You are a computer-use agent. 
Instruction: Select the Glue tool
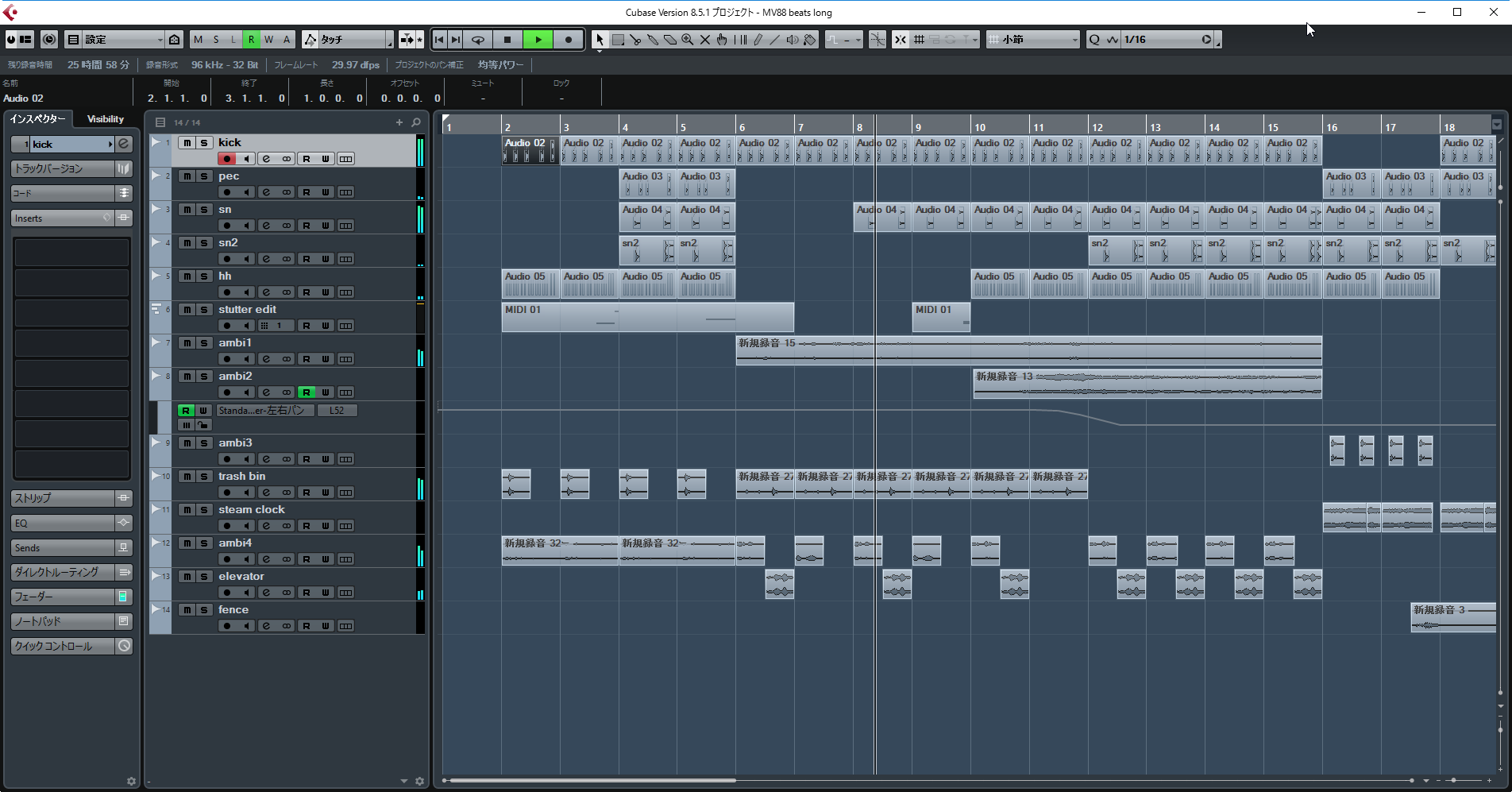653,40
